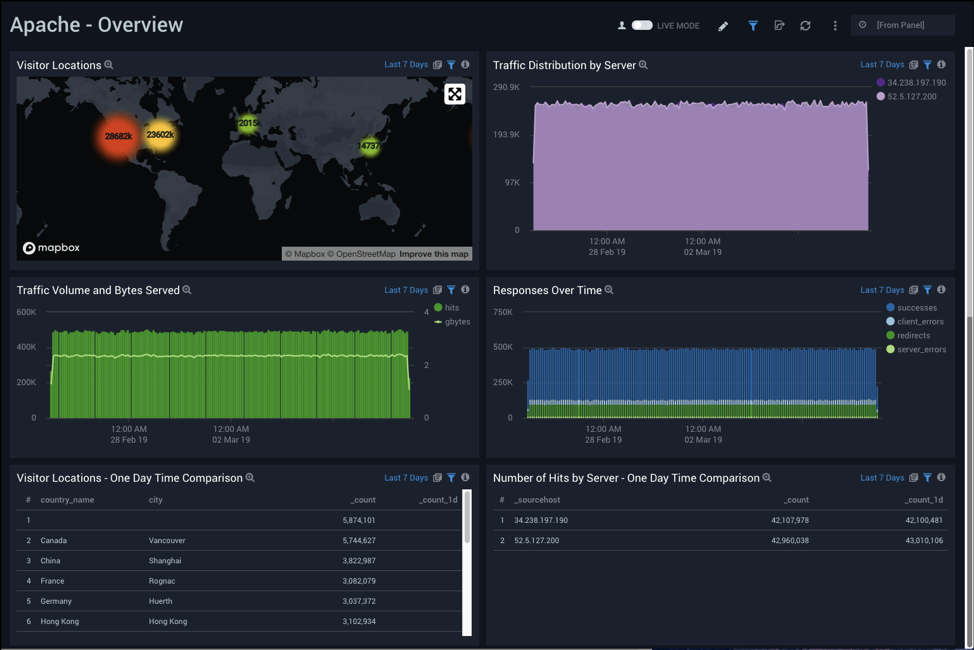Viewport: 974px width, 650px height.
Task: Open the three-dot overflow menu in the toolbar
Action: tap(835, 25)
